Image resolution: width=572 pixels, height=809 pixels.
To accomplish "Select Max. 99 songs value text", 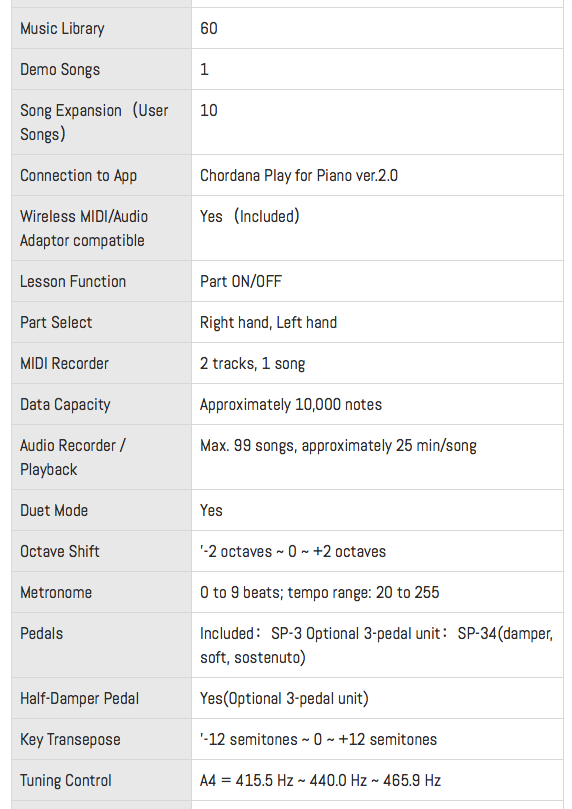I will coord(338,446).
